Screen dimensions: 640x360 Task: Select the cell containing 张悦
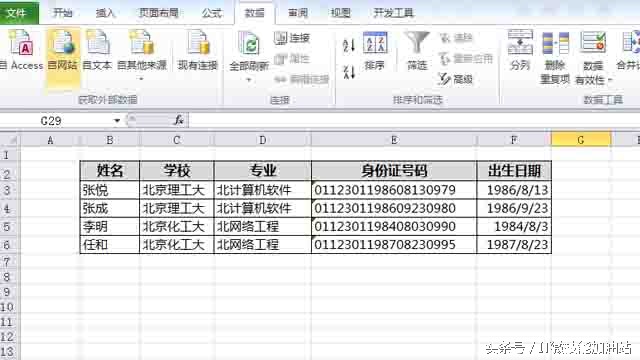pos(110,190)
